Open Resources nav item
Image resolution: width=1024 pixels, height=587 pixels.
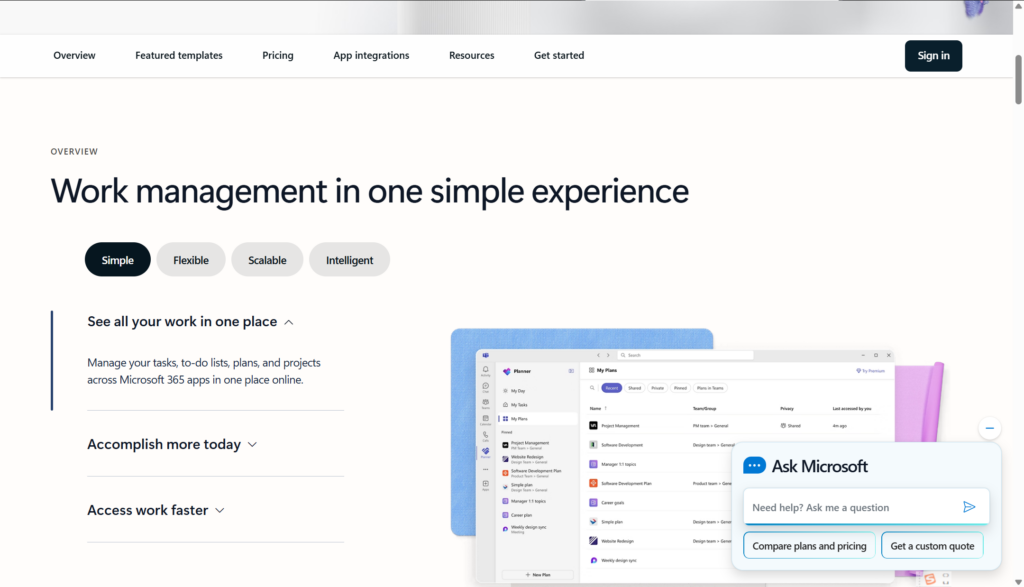tap(472, 56)
